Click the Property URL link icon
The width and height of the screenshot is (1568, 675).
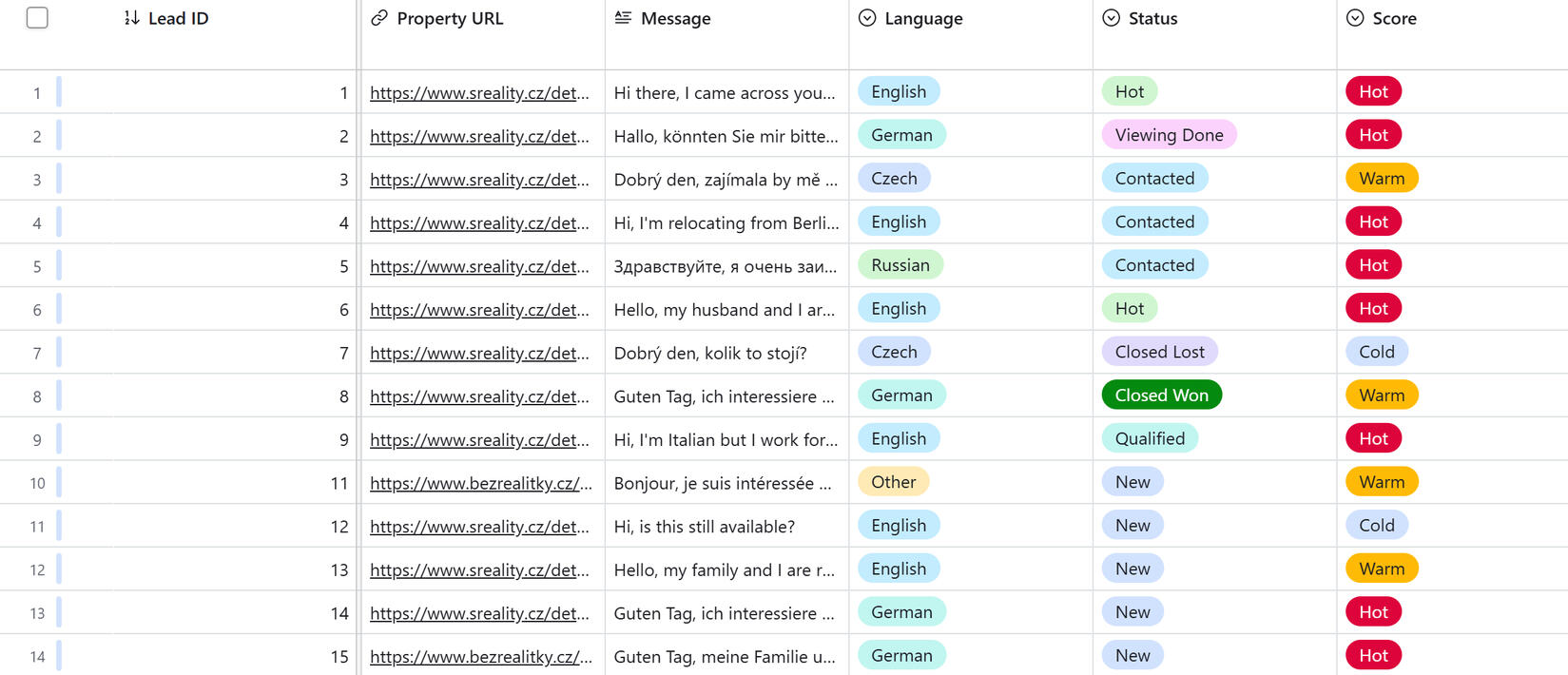tap(379, 18)
